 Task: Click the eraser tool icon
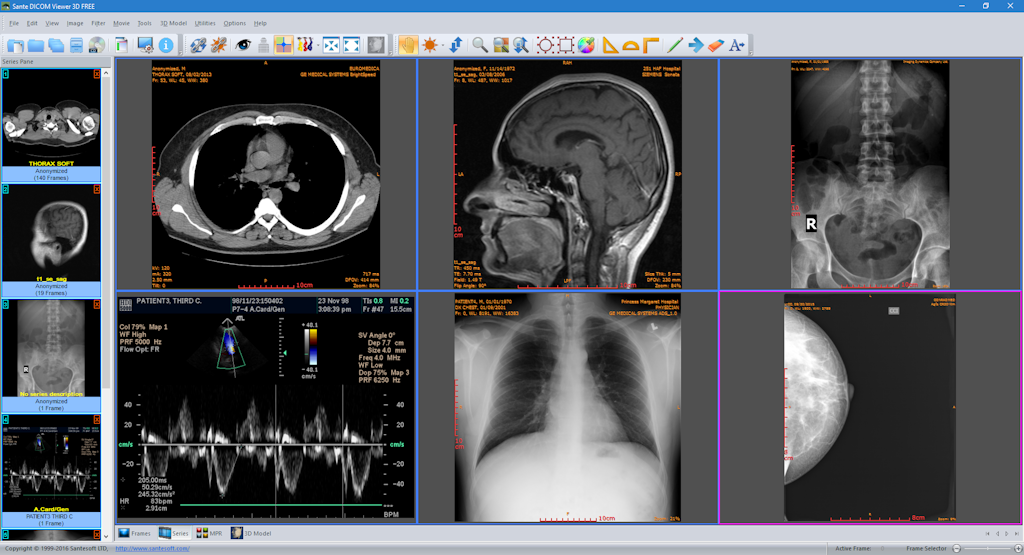[715, 45]
